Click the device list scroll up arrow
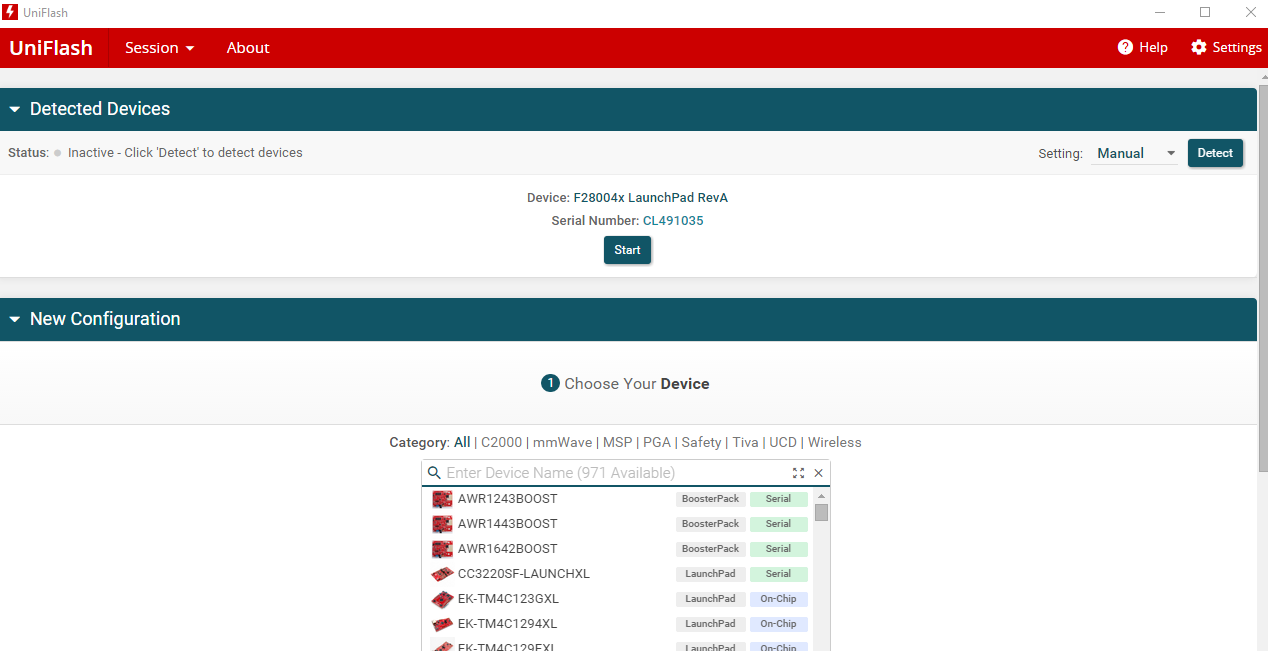This screenshot has width=1268, height=651. click(x=821, y=495)
